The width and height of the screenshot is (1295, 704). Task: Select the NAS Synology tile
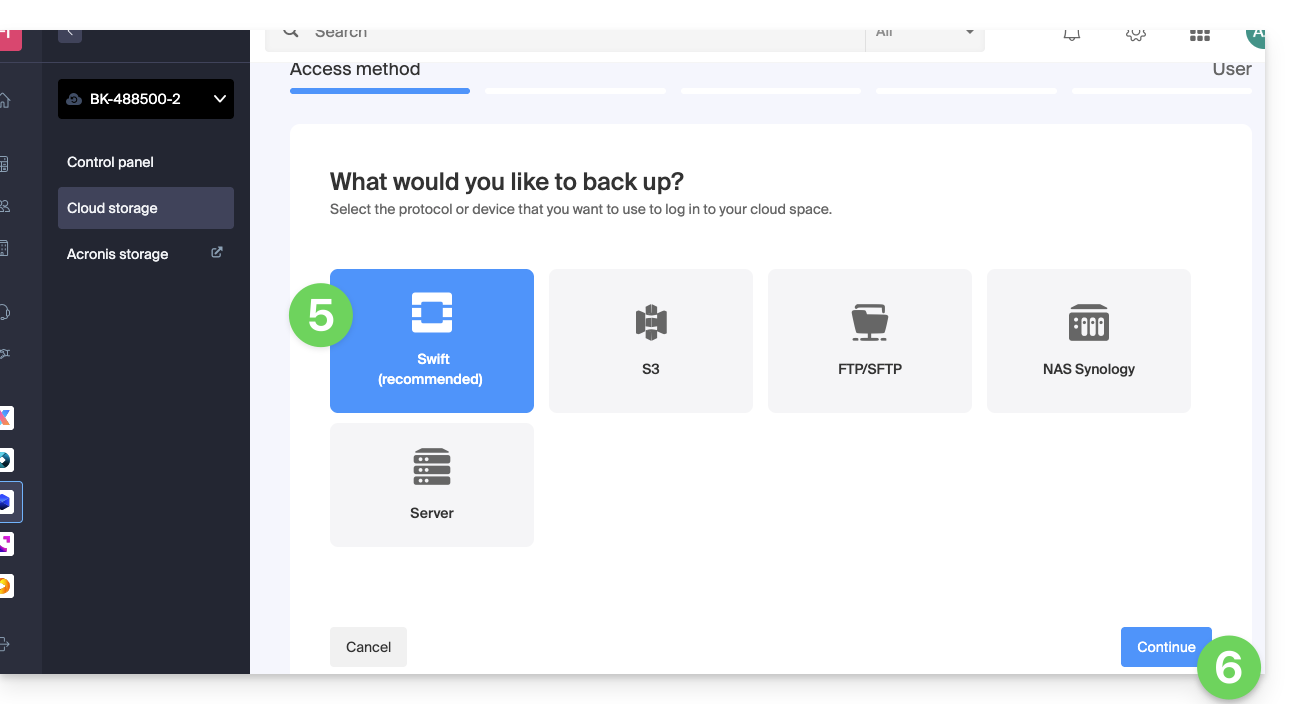[x=1088, y=340]
